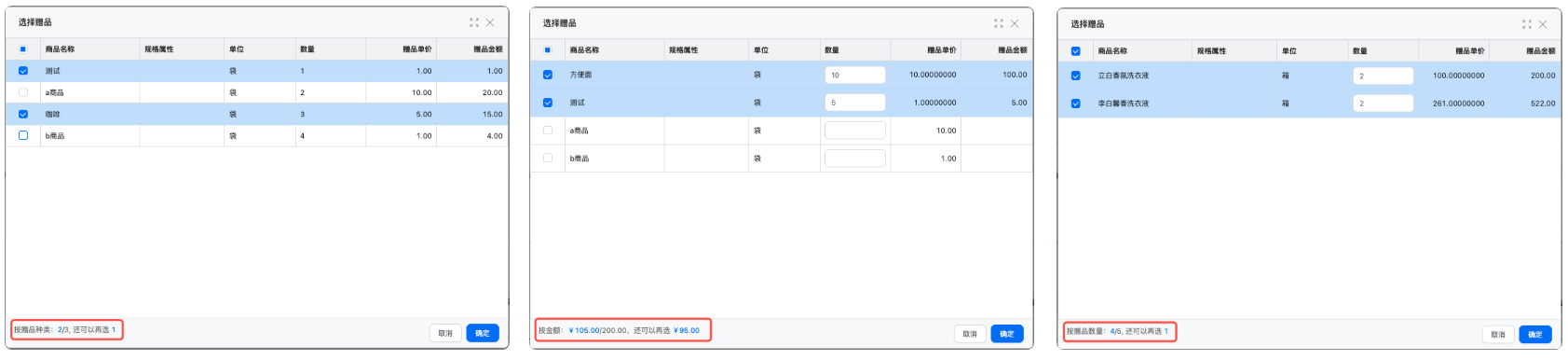Click 取消 in the 按赠品种类 dialog
Image resolution: width=1568 pixels, height=360 pixels.
click(x=445, y=333)
